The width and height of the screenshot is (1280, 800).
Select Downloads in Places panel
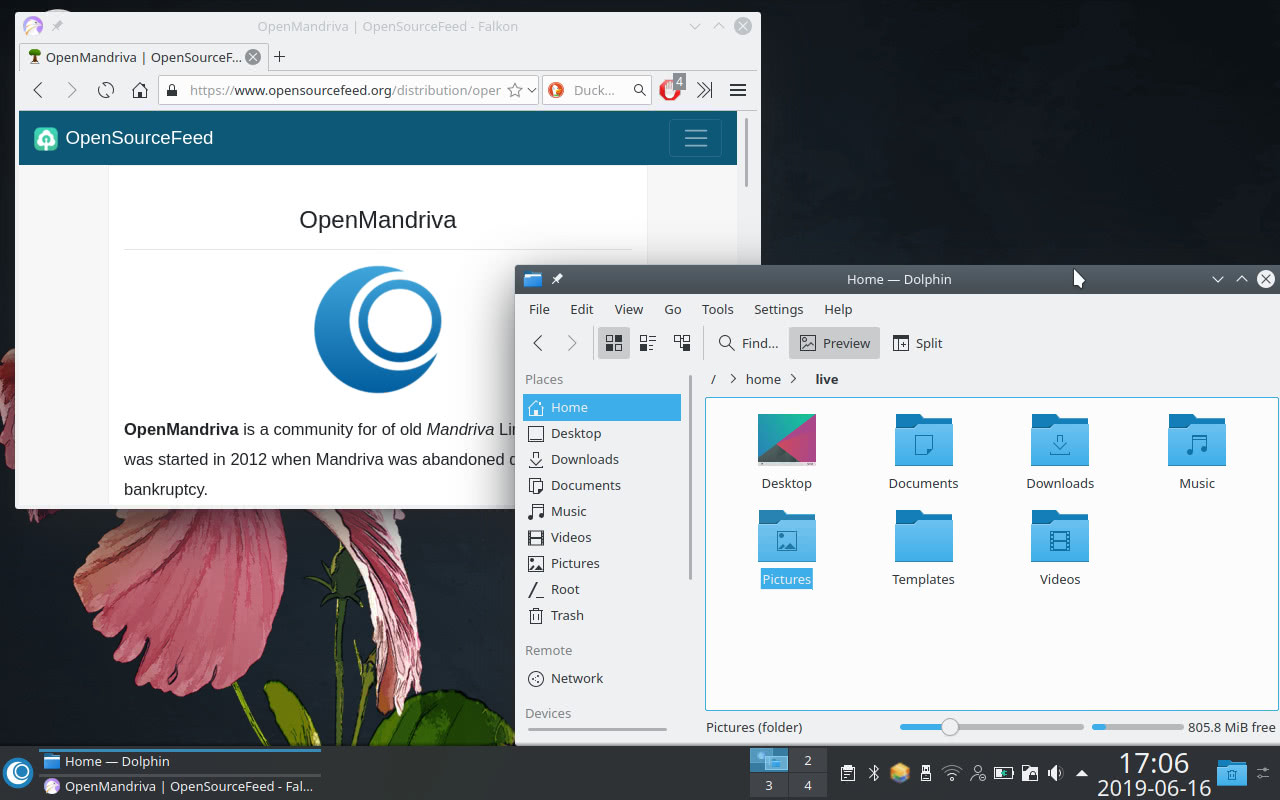pyautogui.click(x=602, y=459)
